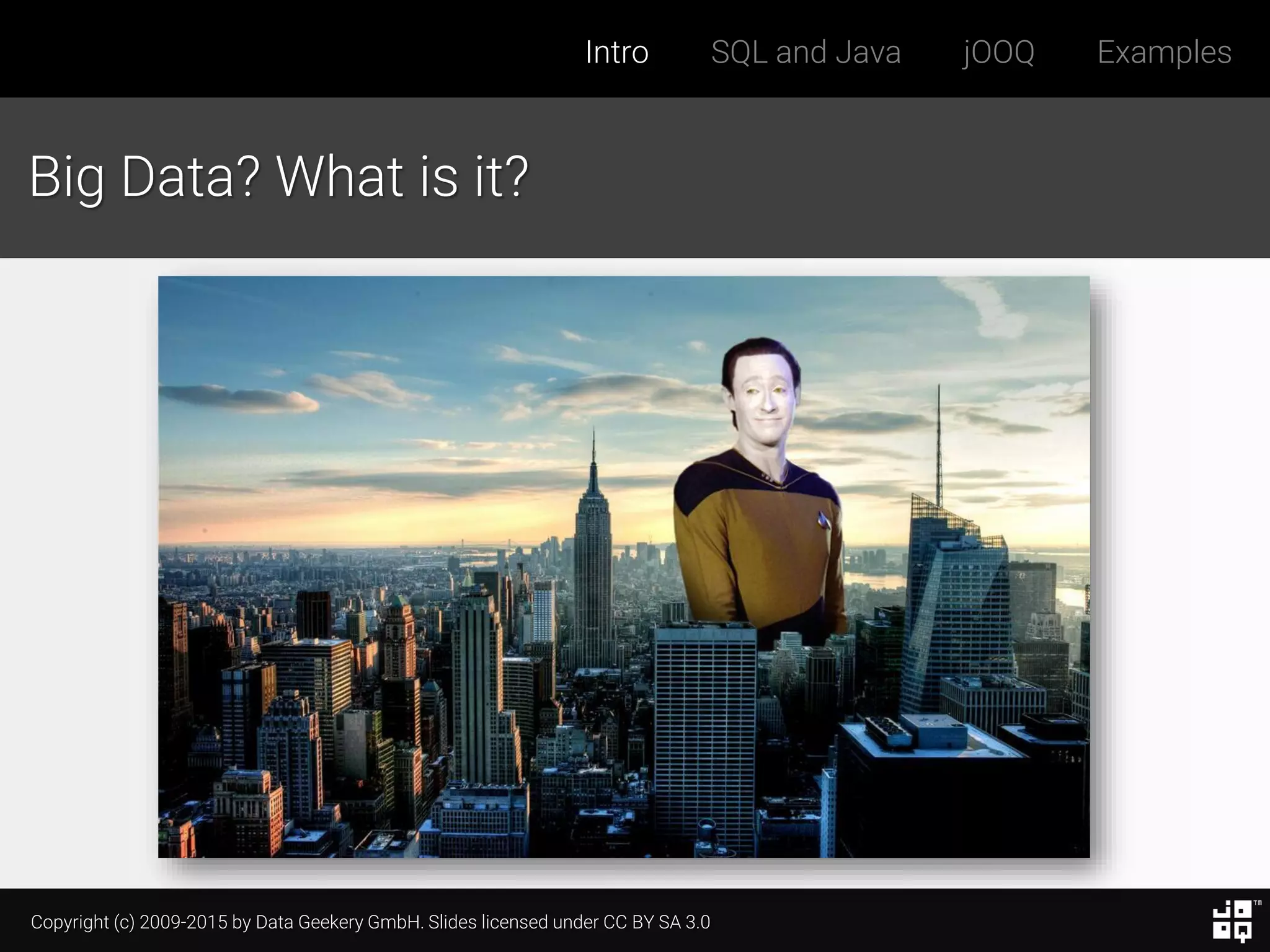Open the Intro section tab
Viewport: 1270px width, 952px height.
click(x=616, y=52)
